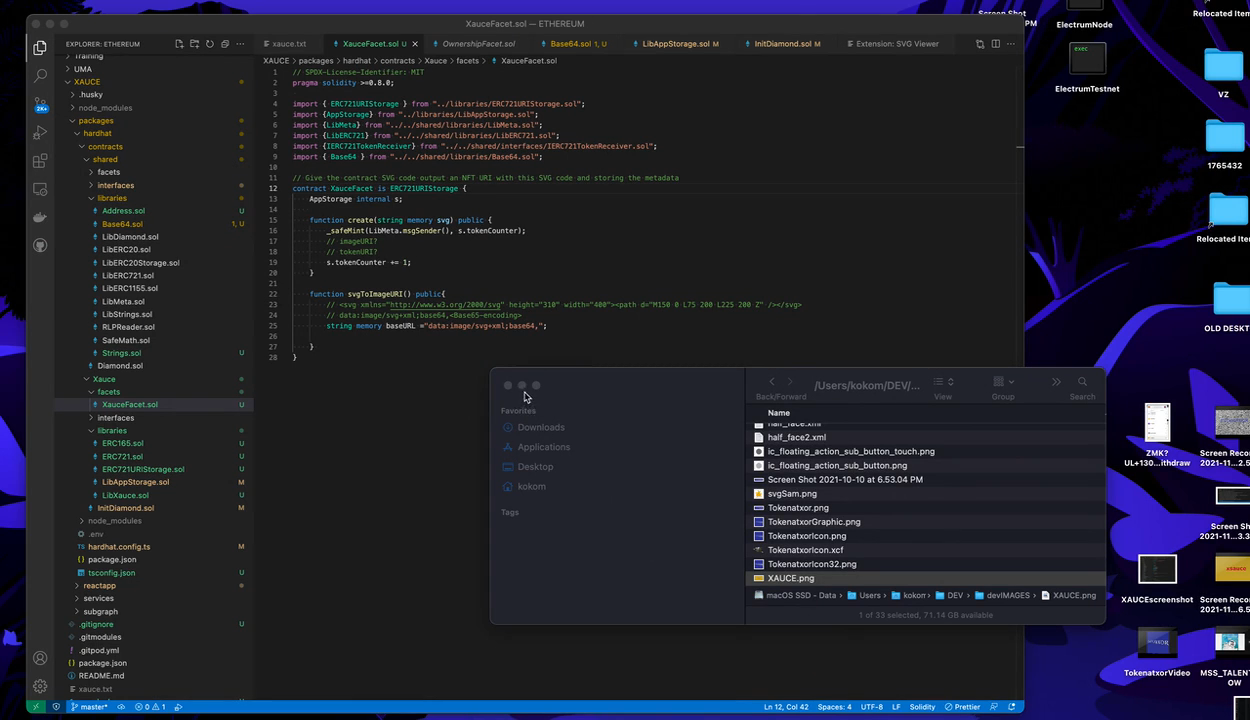This screenshot has width=1250, height=720.
Task: Open Finder View options dropdown
Action: 943,382
